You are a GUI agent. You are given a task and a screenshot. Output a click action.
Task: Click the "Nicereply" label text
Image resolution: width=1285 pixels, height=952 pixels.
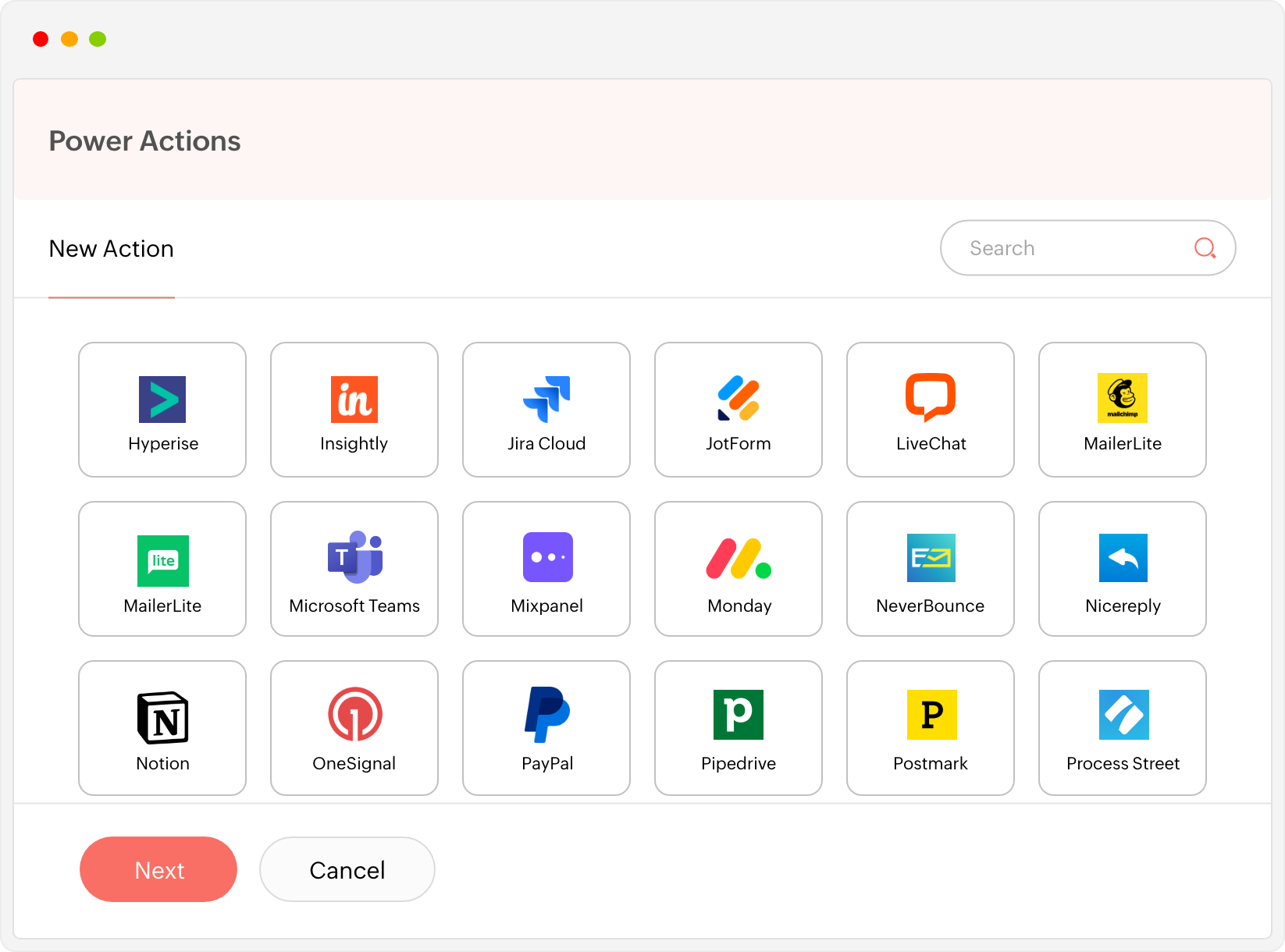[1123, 606]
